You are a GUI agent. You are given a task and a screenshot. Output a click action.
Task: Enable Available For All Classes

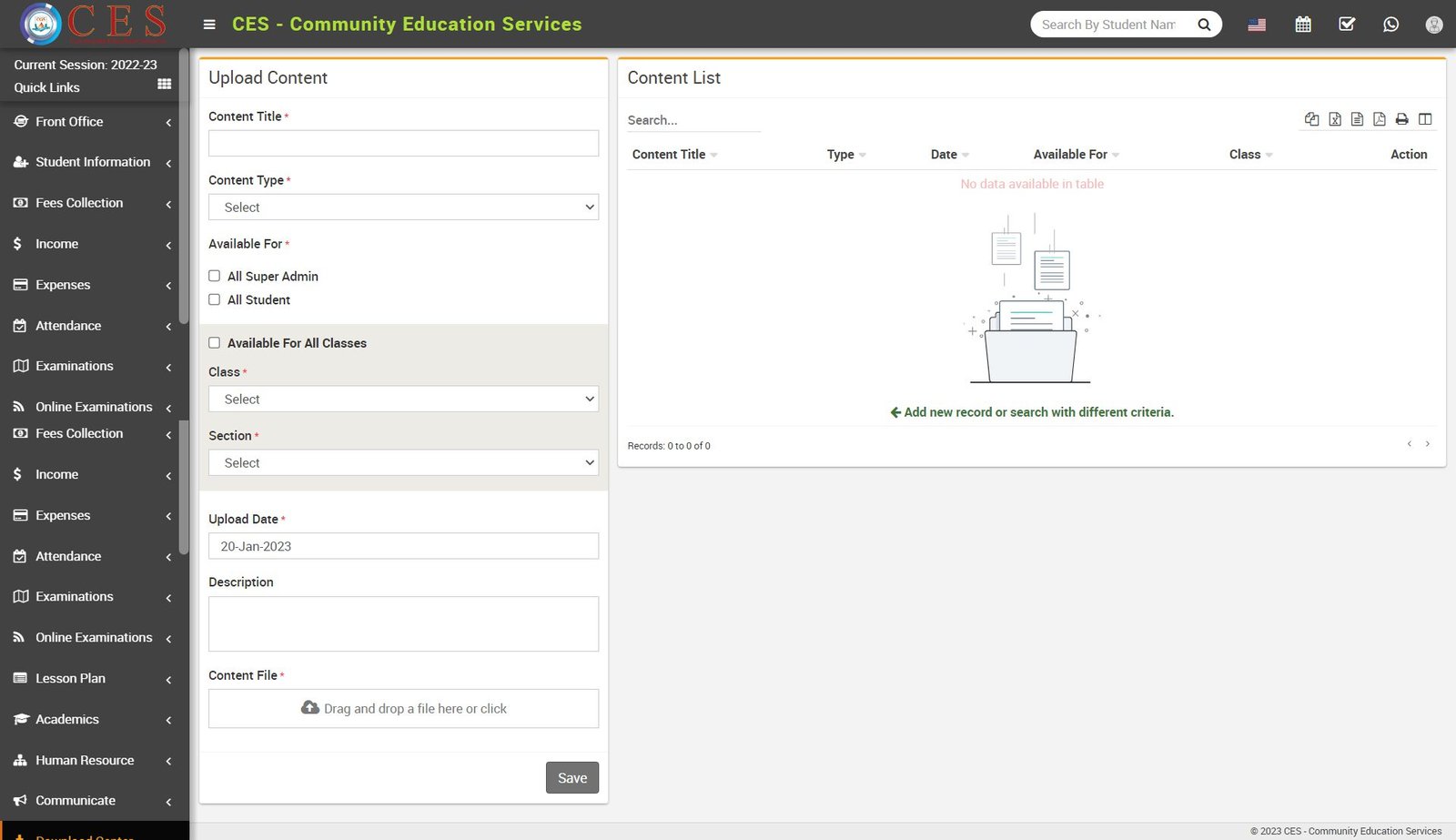pos(215,343)
